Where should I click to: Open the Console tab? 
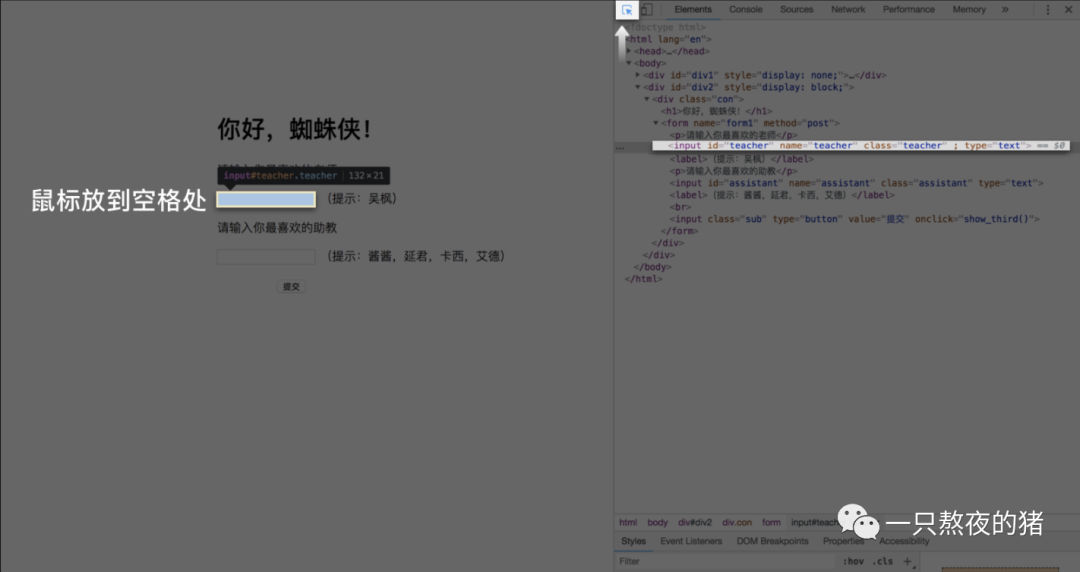(x=746, y=10)
